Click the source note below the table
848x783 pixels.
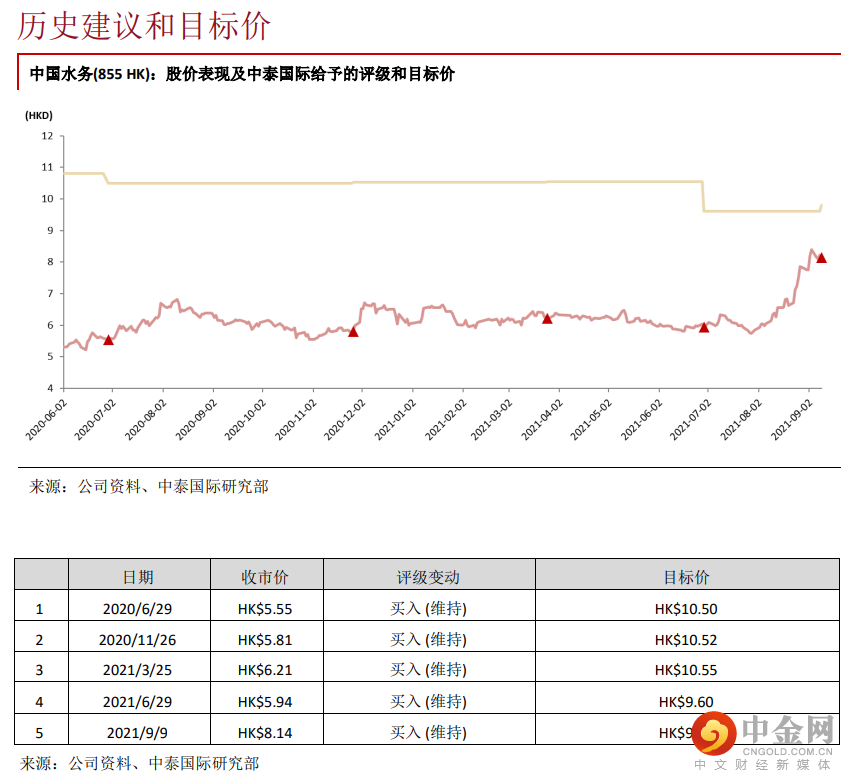coord(140,764)
